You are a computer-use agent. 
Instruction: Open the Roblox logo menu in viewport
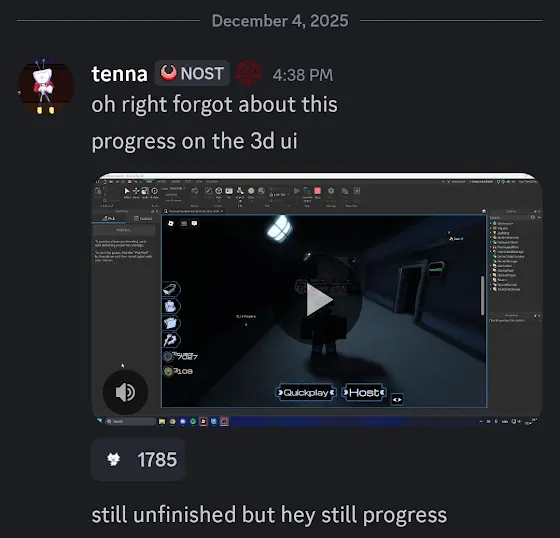point(171,223)
